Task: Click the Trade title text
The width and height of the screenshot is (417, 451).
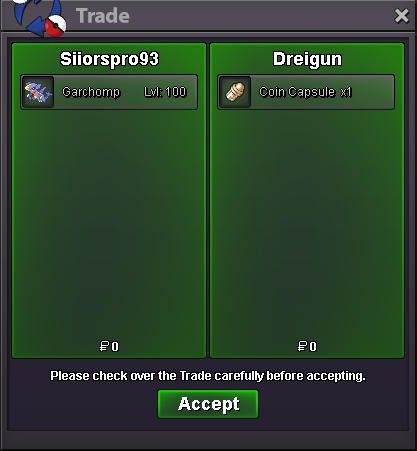Action: (x=103, y=16)
